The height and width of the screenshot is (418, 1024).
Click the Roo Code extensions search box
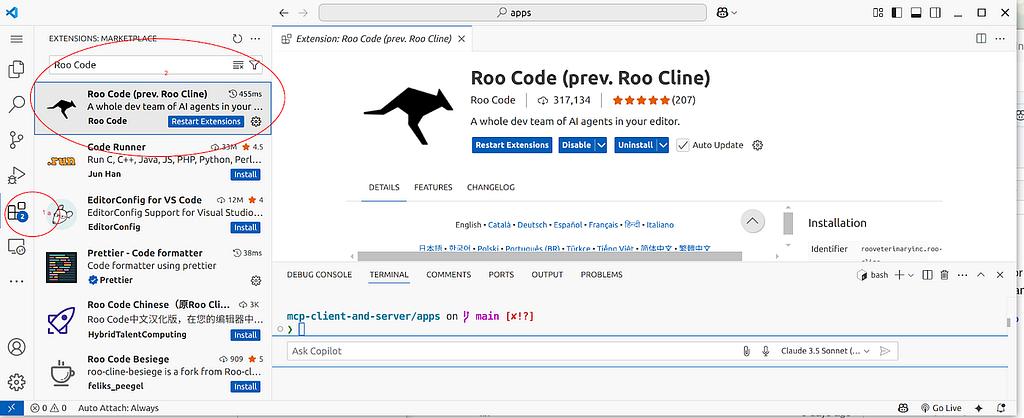click(x=140, y=65)
